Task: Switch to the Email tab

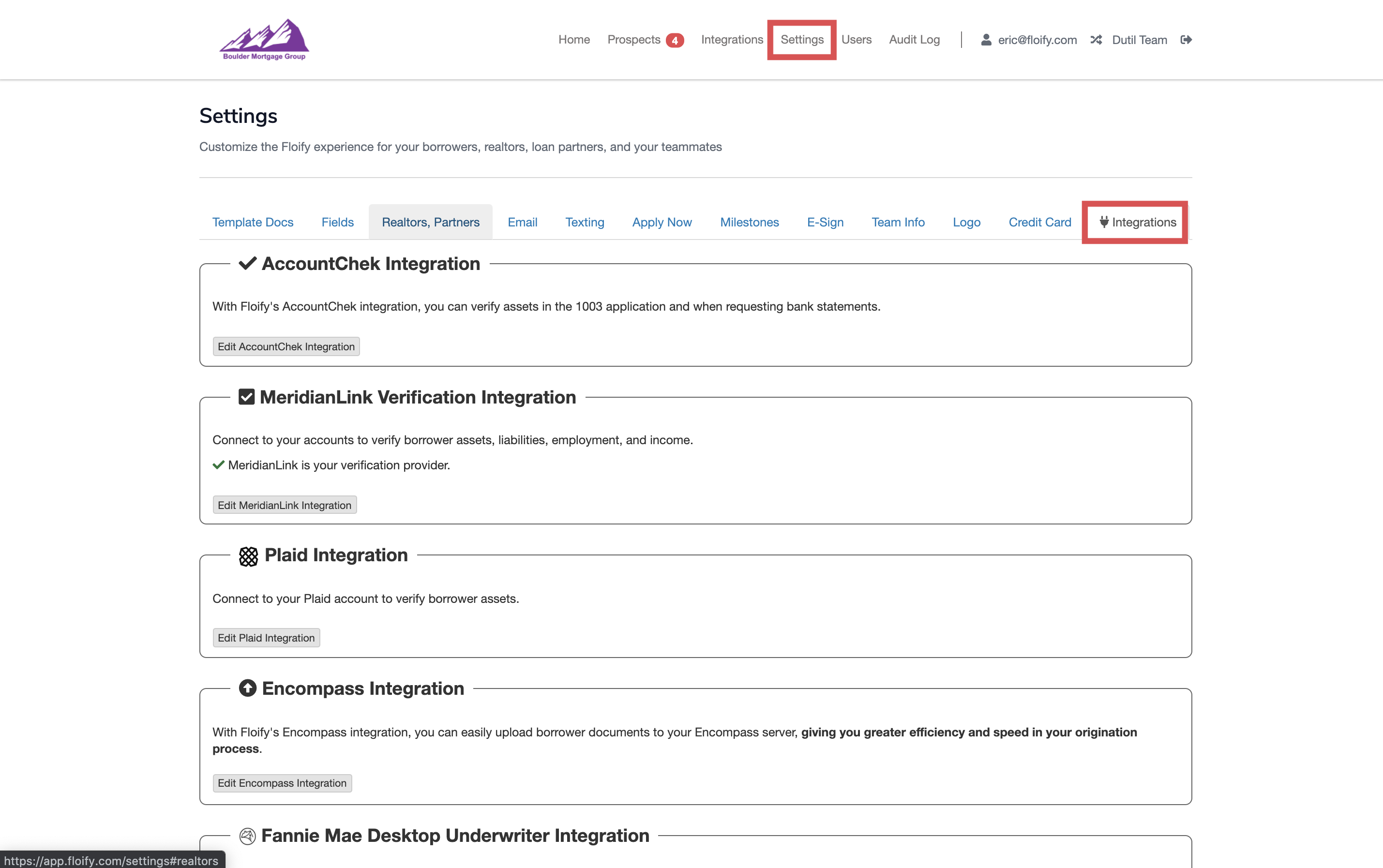Action: [523, 222]
